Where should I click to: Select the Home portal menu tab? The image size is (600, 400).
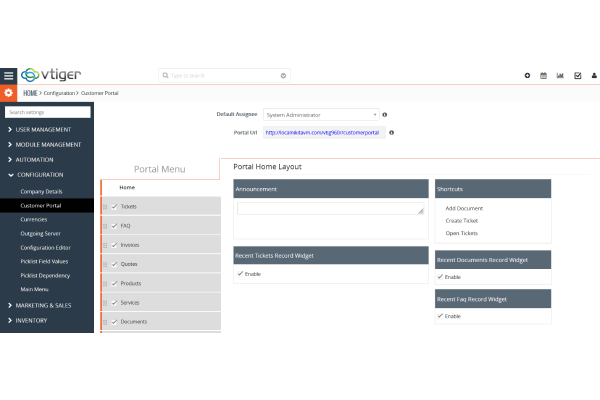click(x=127, y=187)
